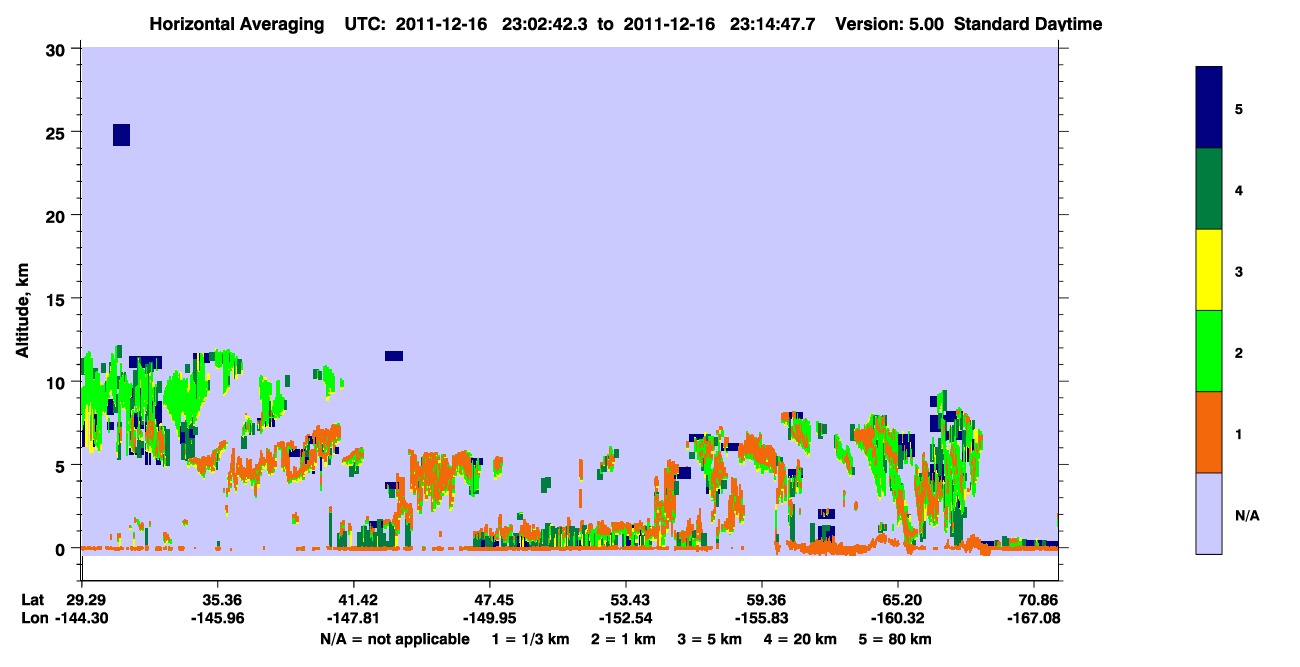Click longitude value '-144.30'
The image size is (1300, 667).
coord(82,619)
